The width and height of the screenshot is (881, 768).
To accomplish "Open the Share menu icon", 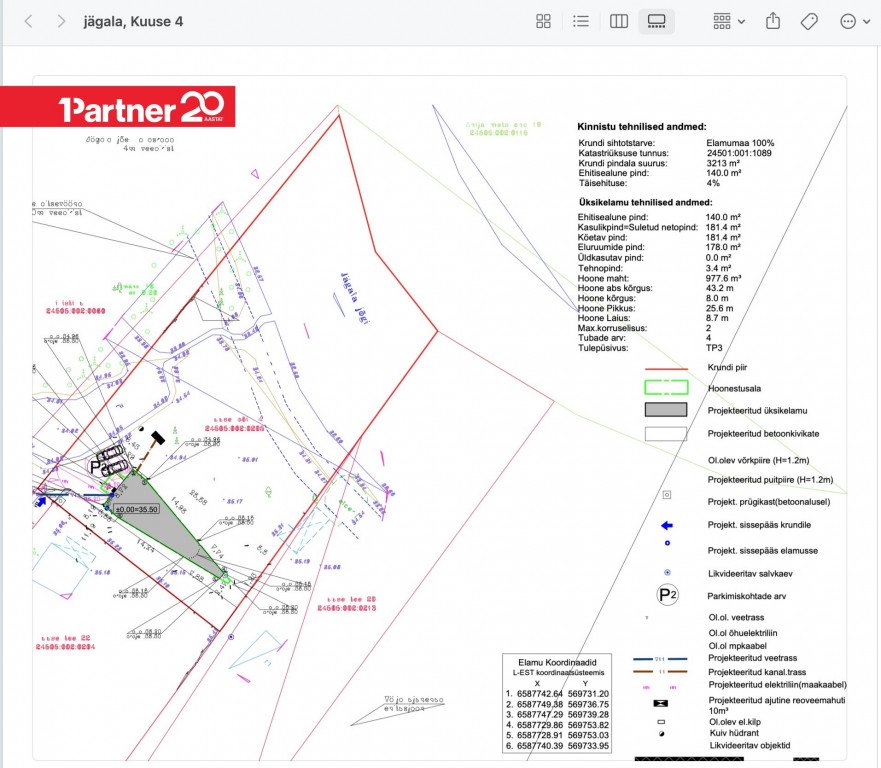I will coord(773,21).
